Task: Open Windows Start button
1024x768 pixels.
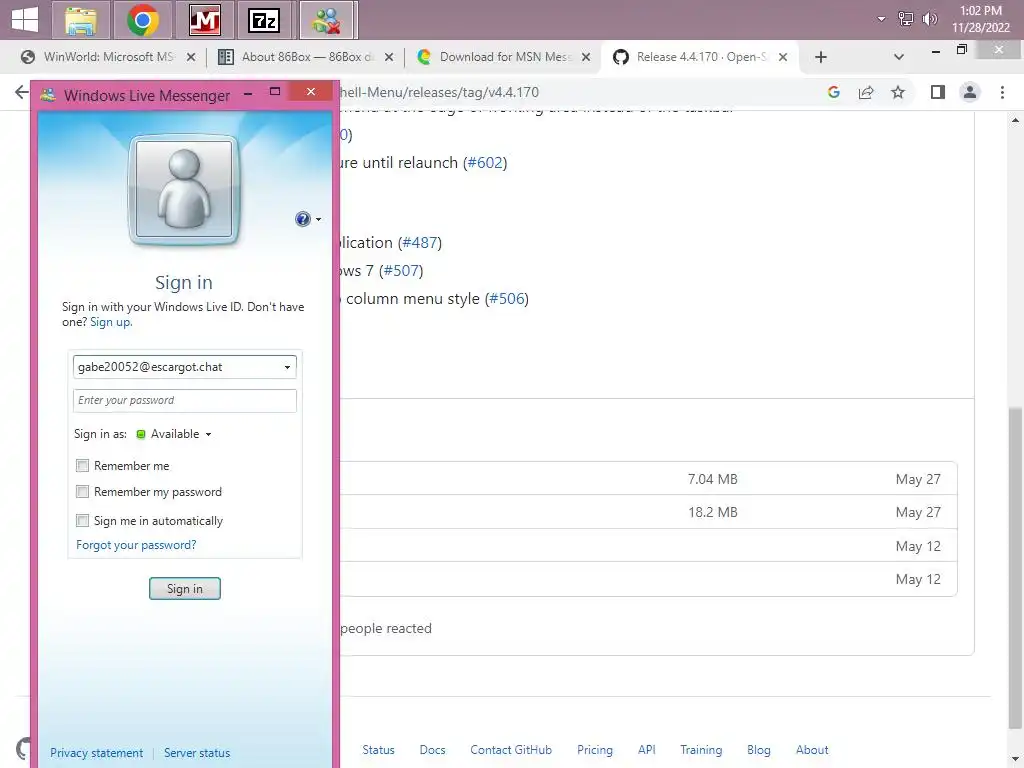Action: pos(24,20)
